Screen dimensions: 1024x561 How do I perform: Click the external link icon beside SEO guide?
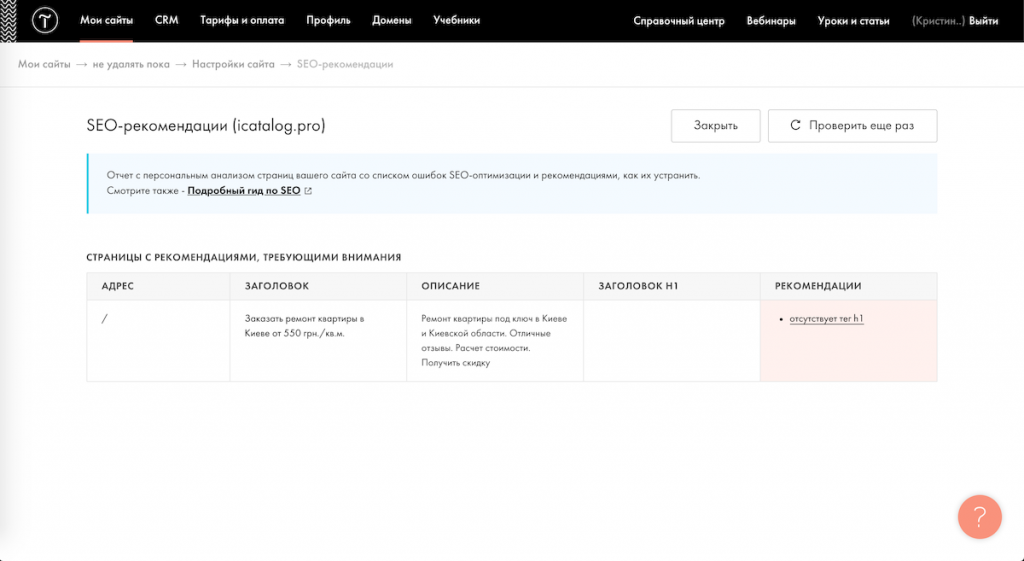pos(308,191)
